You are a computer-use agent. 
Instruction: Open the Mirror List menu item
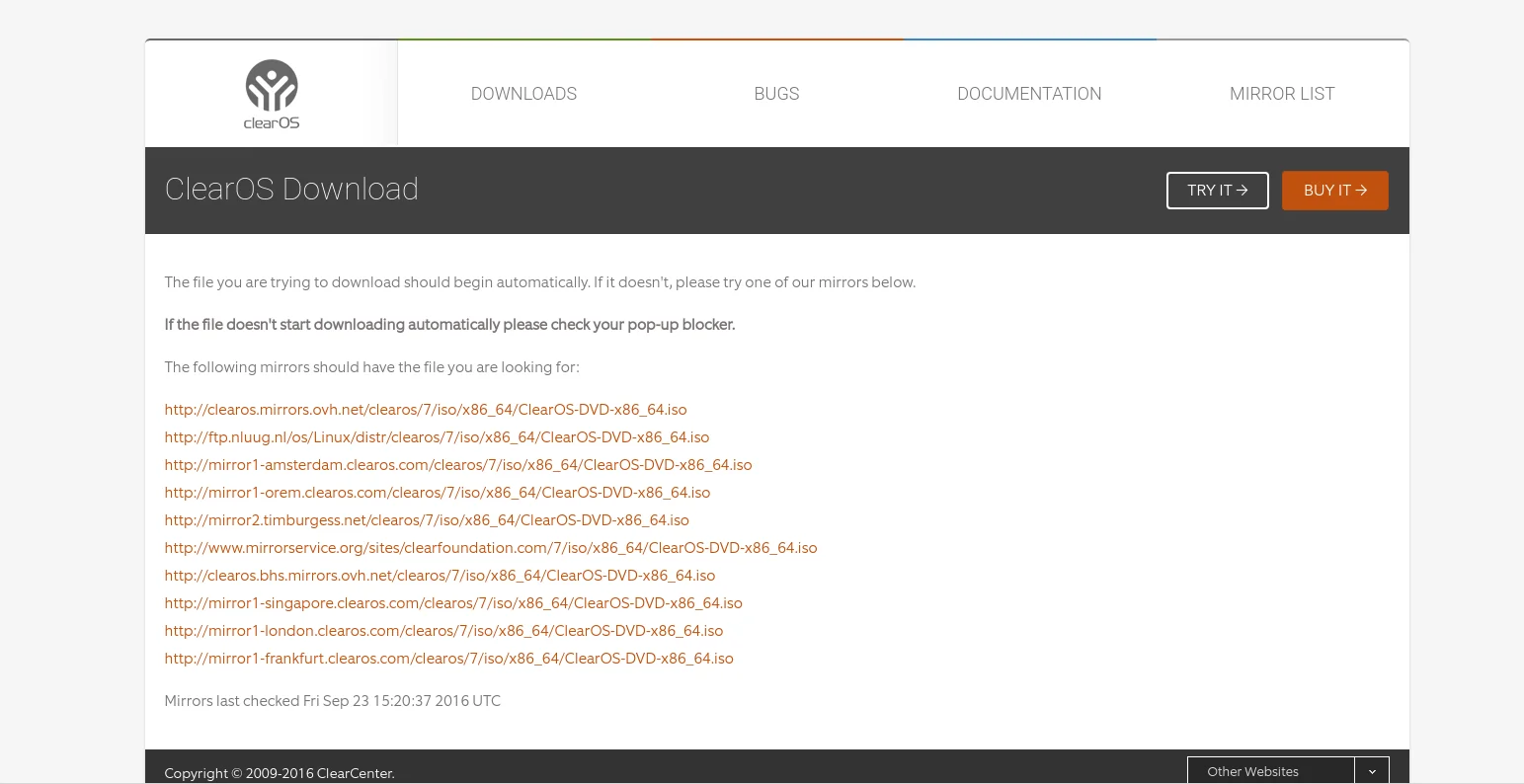tap(1282, 94)
